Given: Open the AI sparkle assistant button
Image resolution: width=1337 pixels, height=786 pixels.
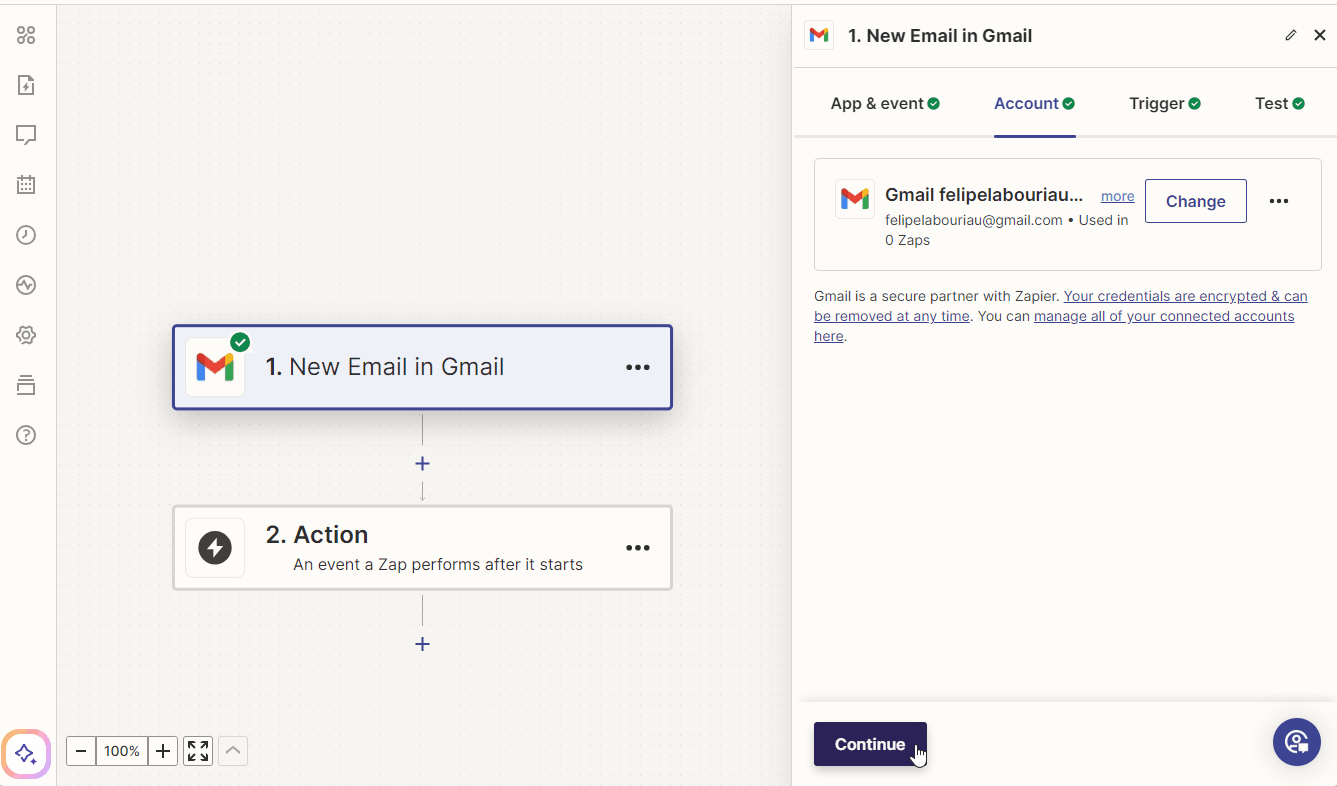Looking at the screenshot, I should pyautogui.click(x=26, y=754).
